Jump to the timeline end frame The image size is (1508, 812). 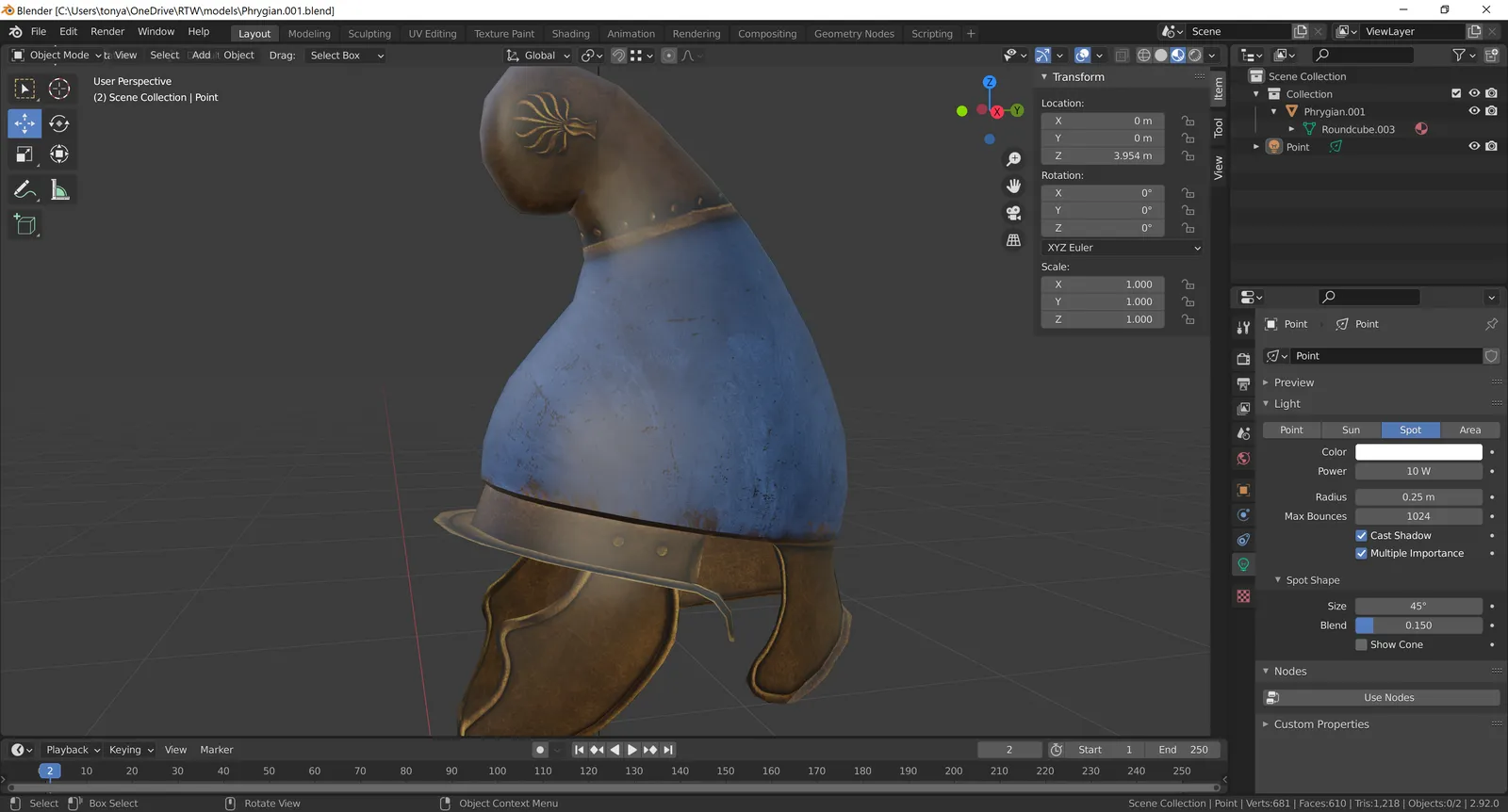click(x=668, y=750)
